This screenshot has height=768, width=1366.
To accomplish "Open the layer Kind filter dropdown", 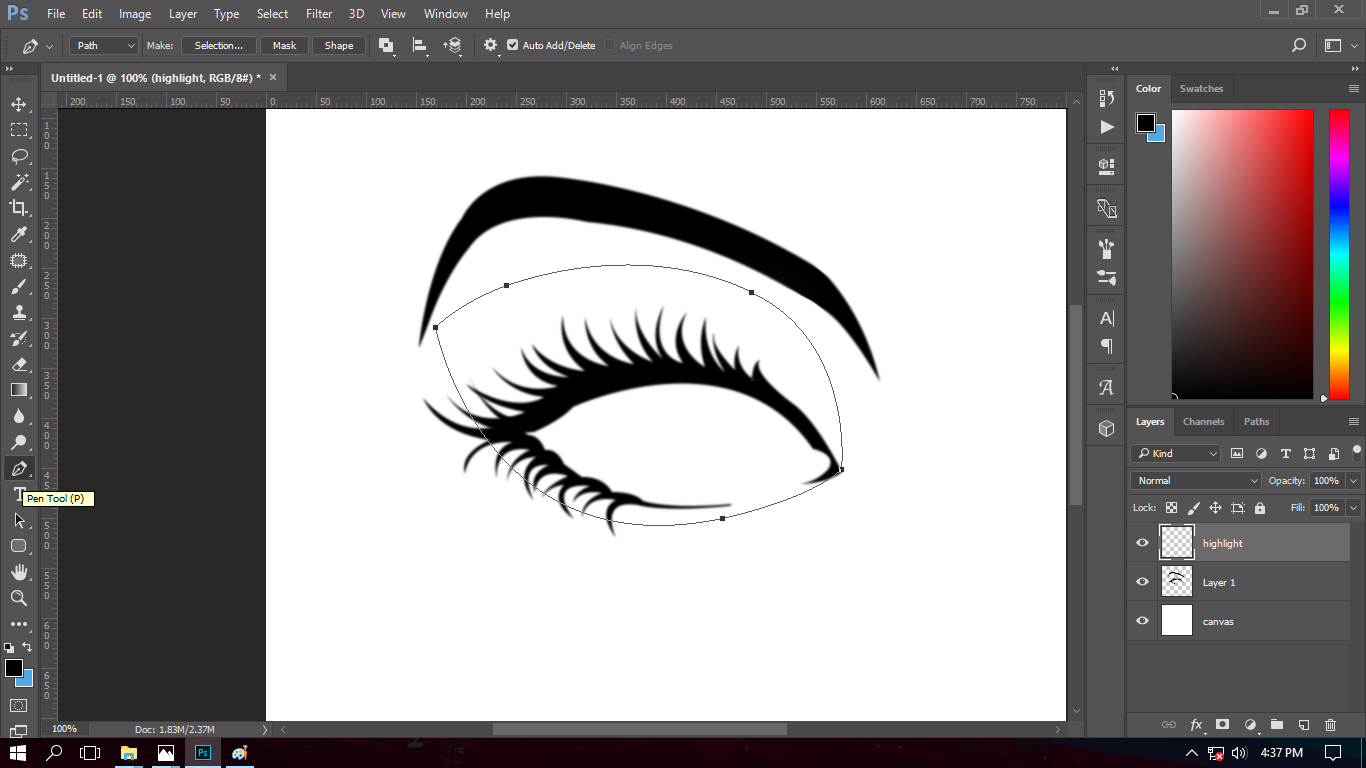I will point(1176,453).
